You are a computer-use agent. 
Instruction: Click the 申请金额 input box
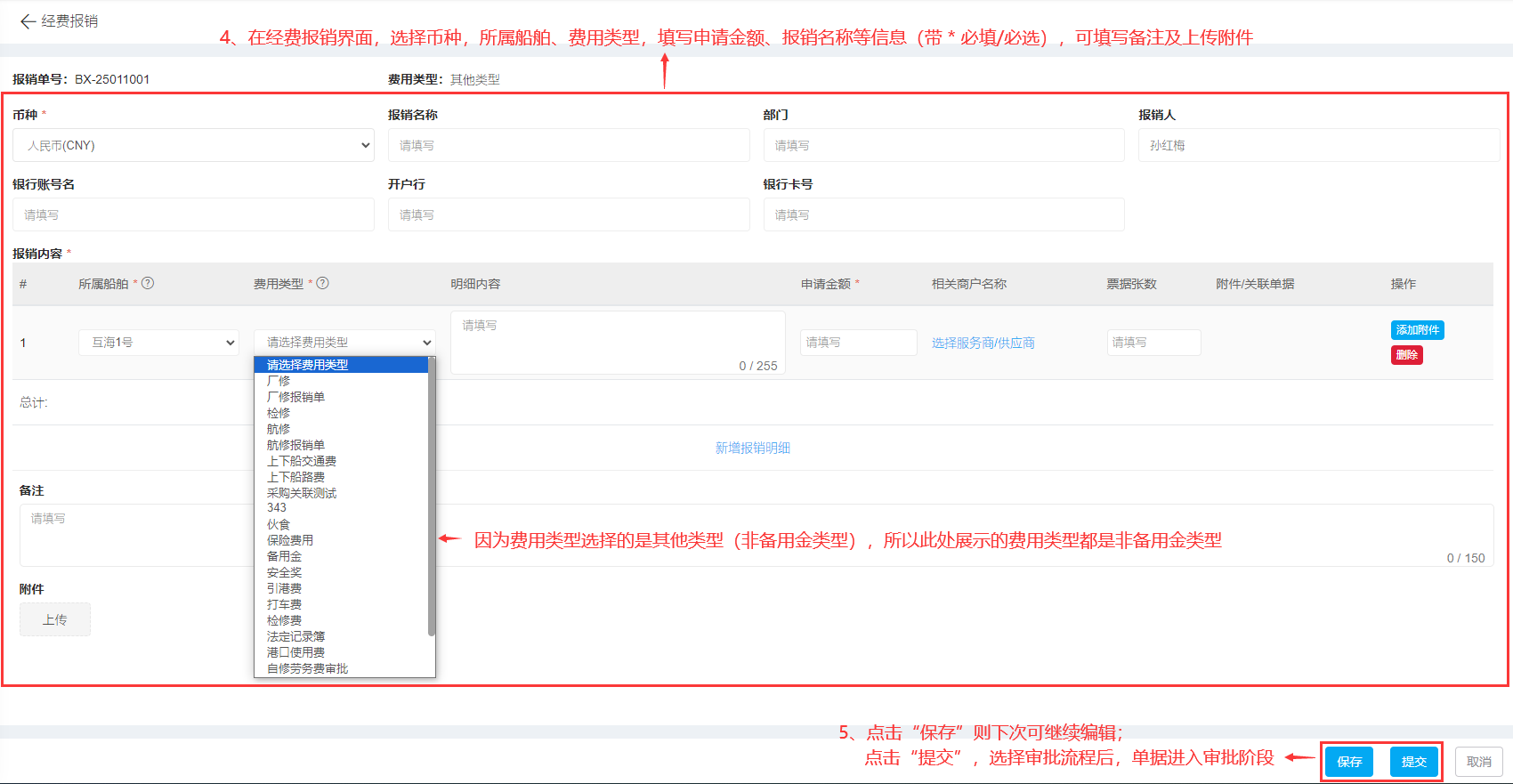[x=859, y=342]
